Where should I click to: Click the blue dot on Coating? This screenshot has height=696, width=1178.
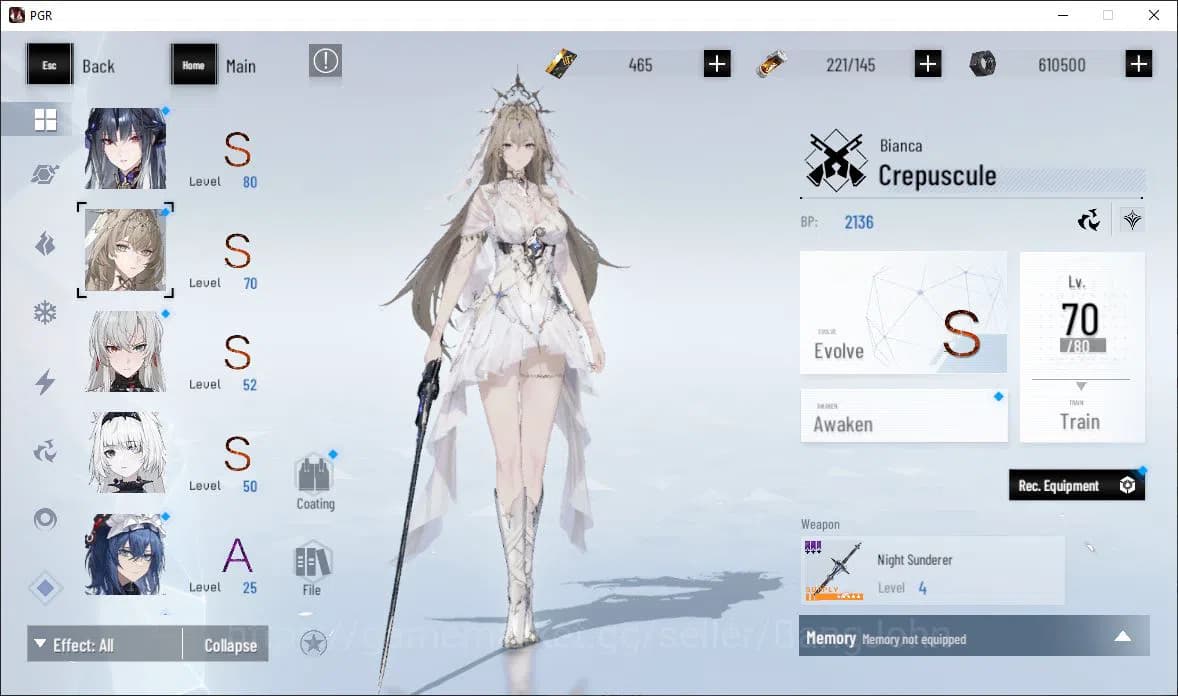tap(333, 453)
